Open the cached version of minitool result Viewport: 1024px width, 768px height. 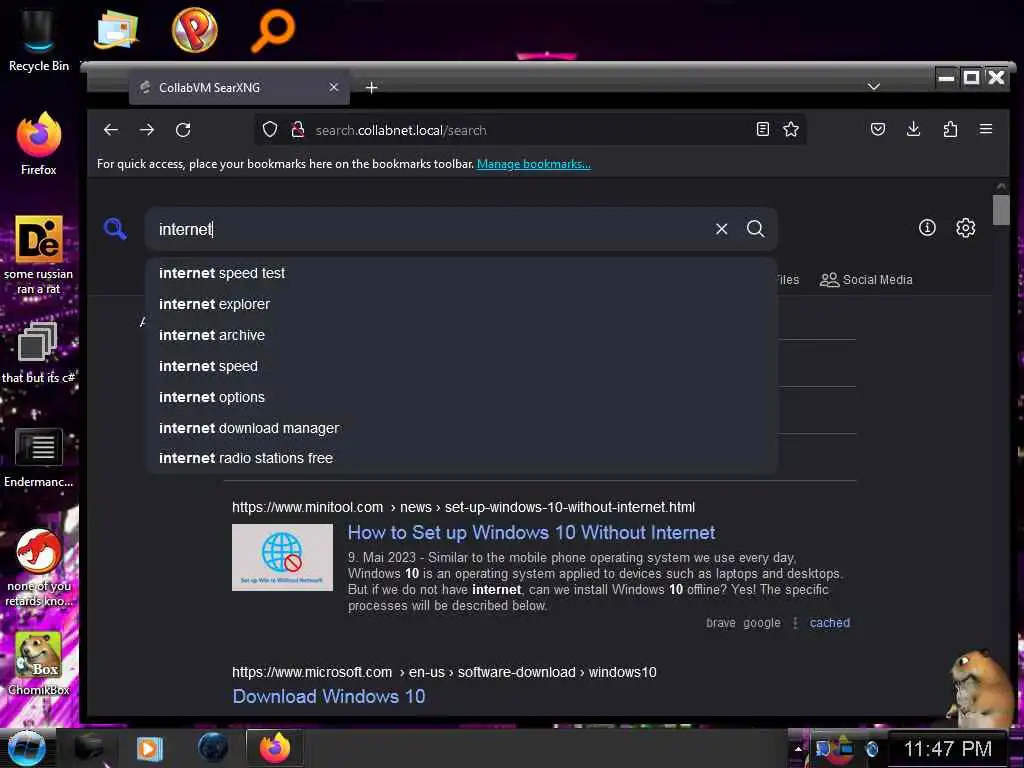point(829,622)
